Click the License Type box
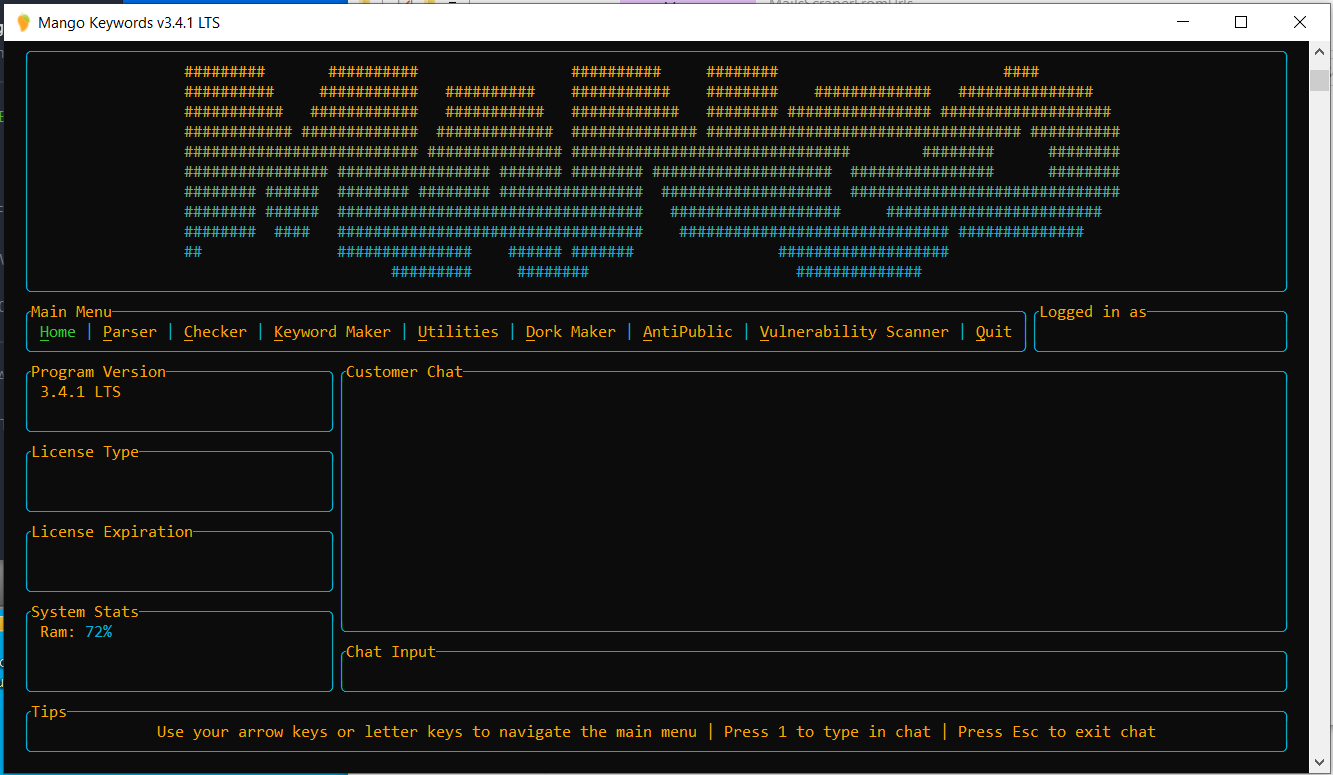Image resolution: width=1333 pixels, height=775 pixels. (x=179, y=482)
